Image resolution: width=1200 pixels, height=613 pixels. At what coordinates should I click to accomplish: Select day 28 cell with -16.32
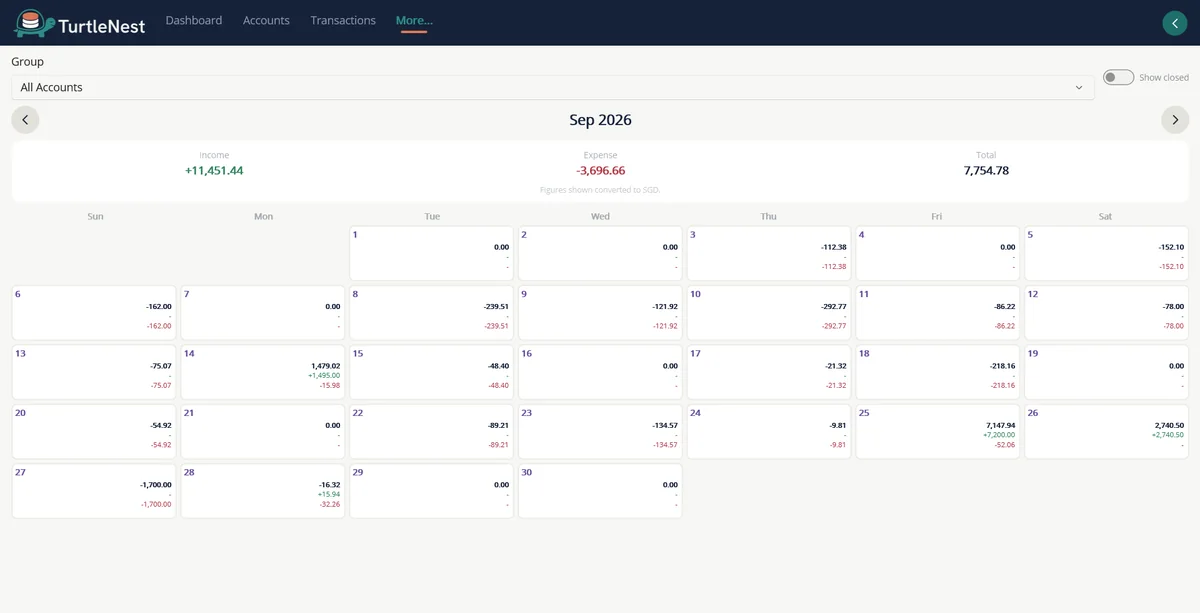(263, 491)
